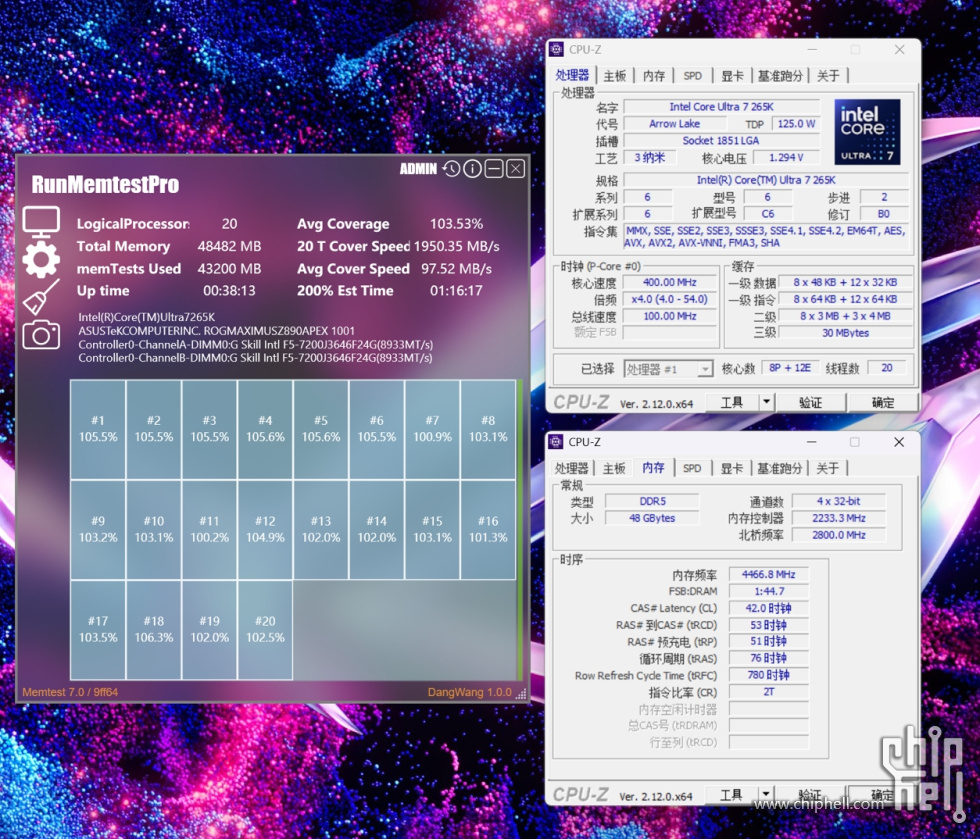Select 显卡 tab in lower CPU-Z window

(x=731, y=468)
